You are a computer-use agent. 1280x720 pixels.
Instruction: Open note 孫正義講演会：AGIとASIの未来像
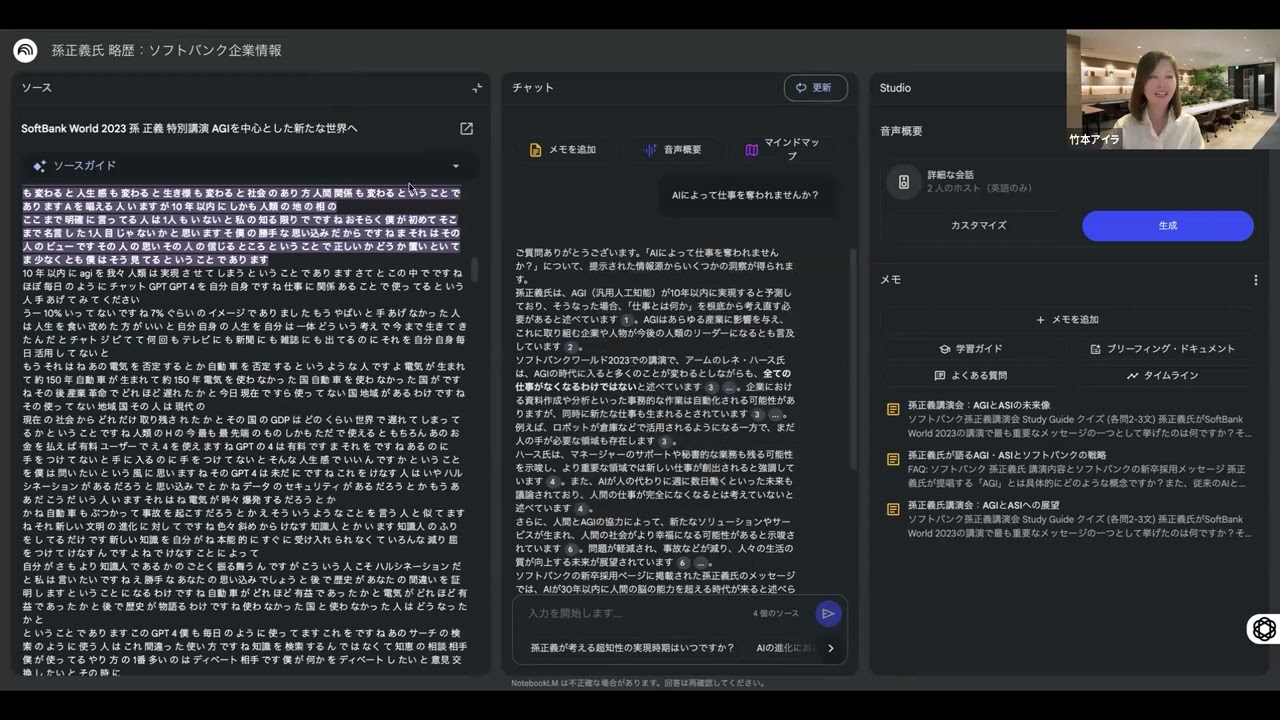tap(1068, 419)
